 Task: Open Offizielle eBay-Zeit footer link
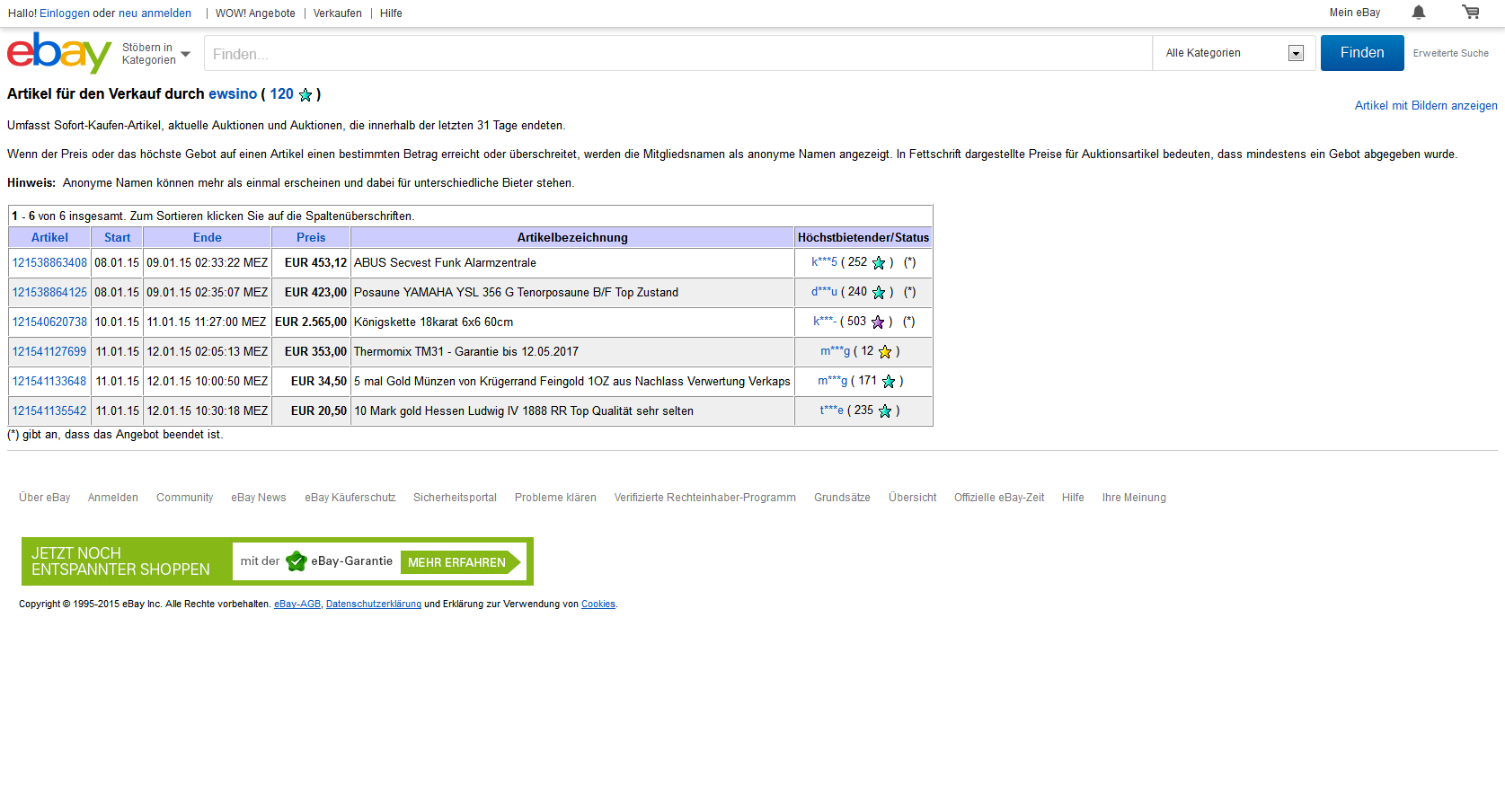pyautogui.click(x=999, y=498)
